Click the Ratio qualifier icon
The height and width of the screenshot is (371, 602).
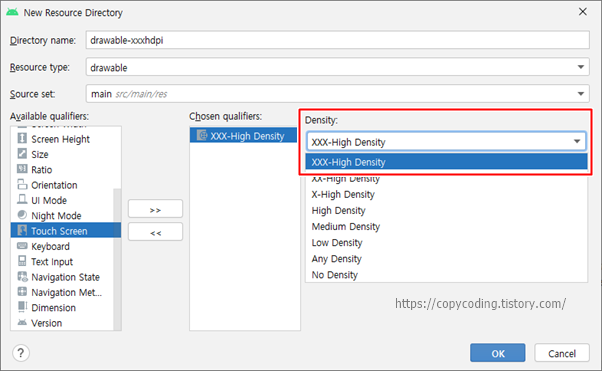22,169
